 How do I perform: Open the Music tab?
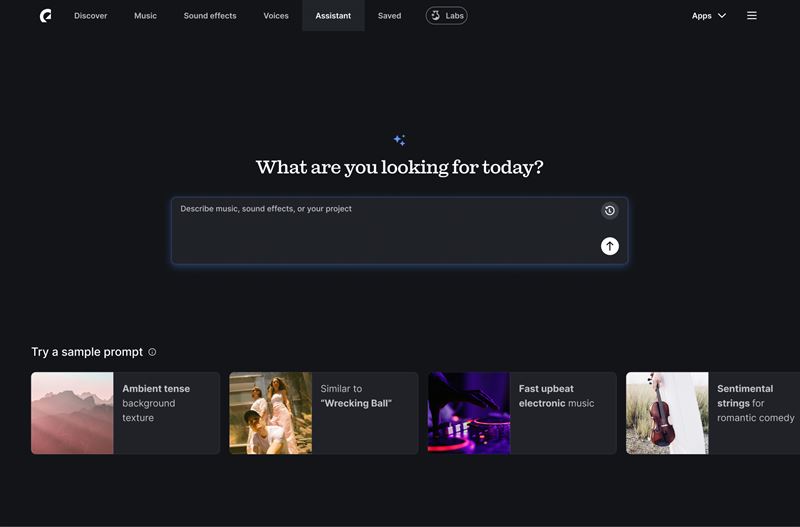coord(145,16)
